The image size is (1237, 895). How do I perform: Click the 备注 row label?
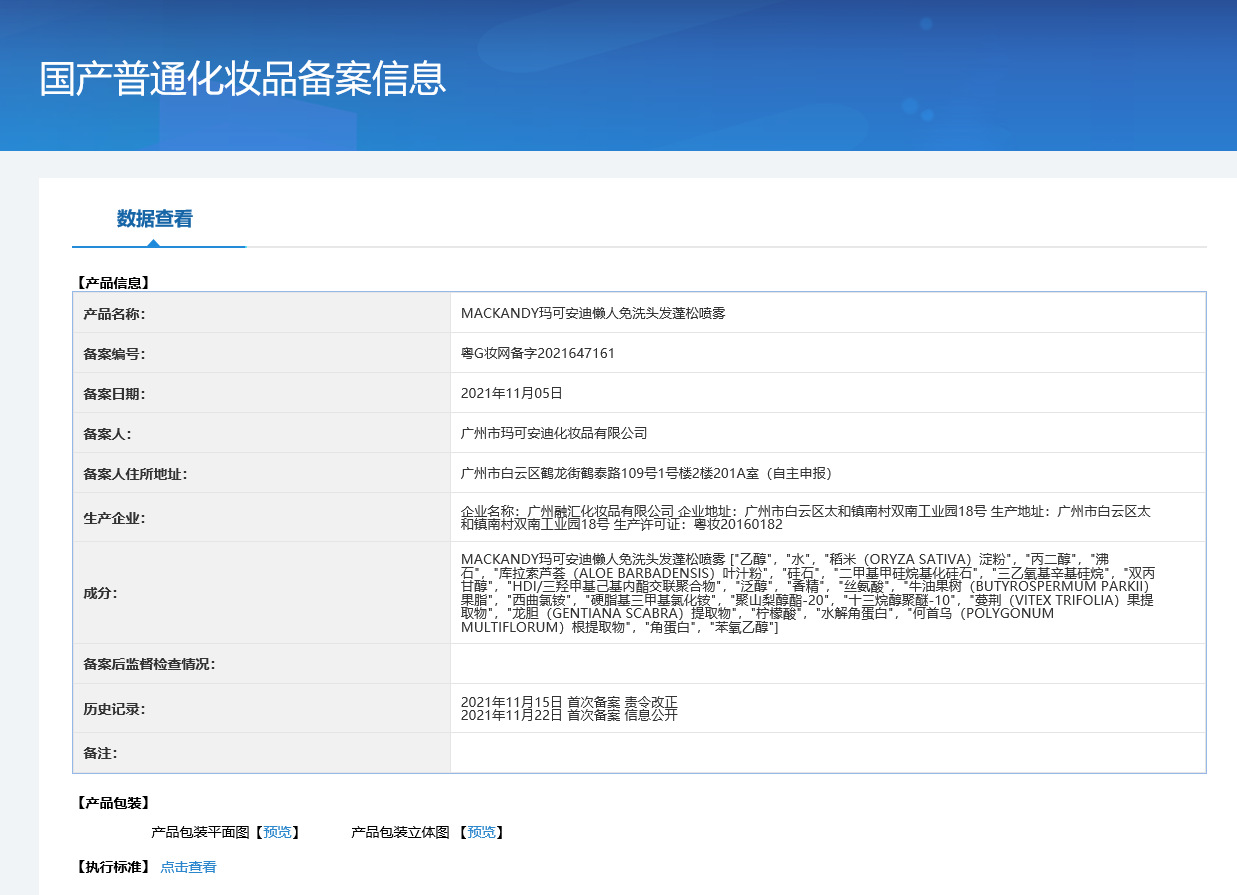(x=100, y=753)
